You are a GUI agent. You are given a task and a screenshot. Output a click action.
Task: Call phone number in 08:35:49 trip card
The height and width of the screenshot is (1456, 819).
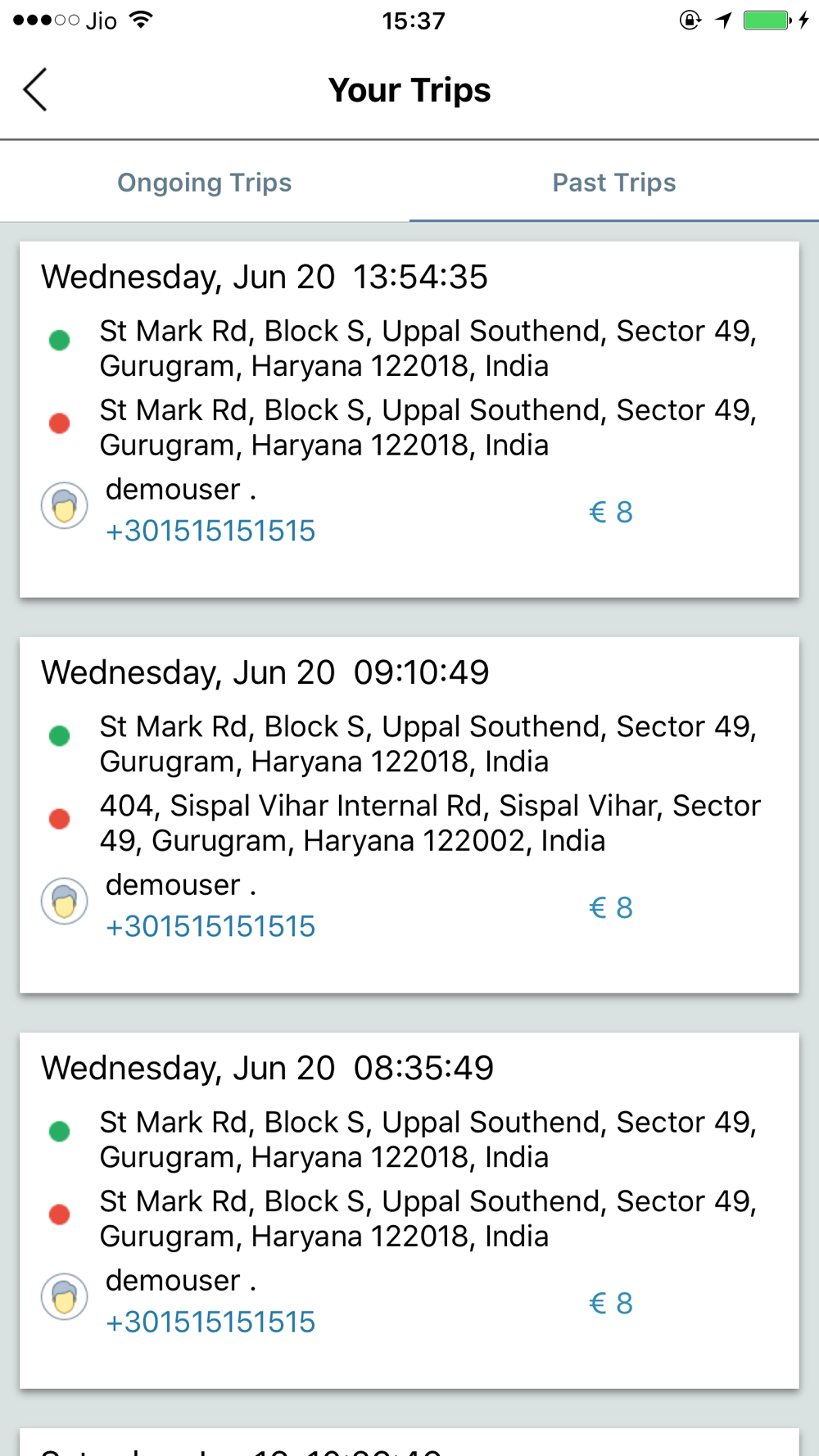(x=210, y=1322)
